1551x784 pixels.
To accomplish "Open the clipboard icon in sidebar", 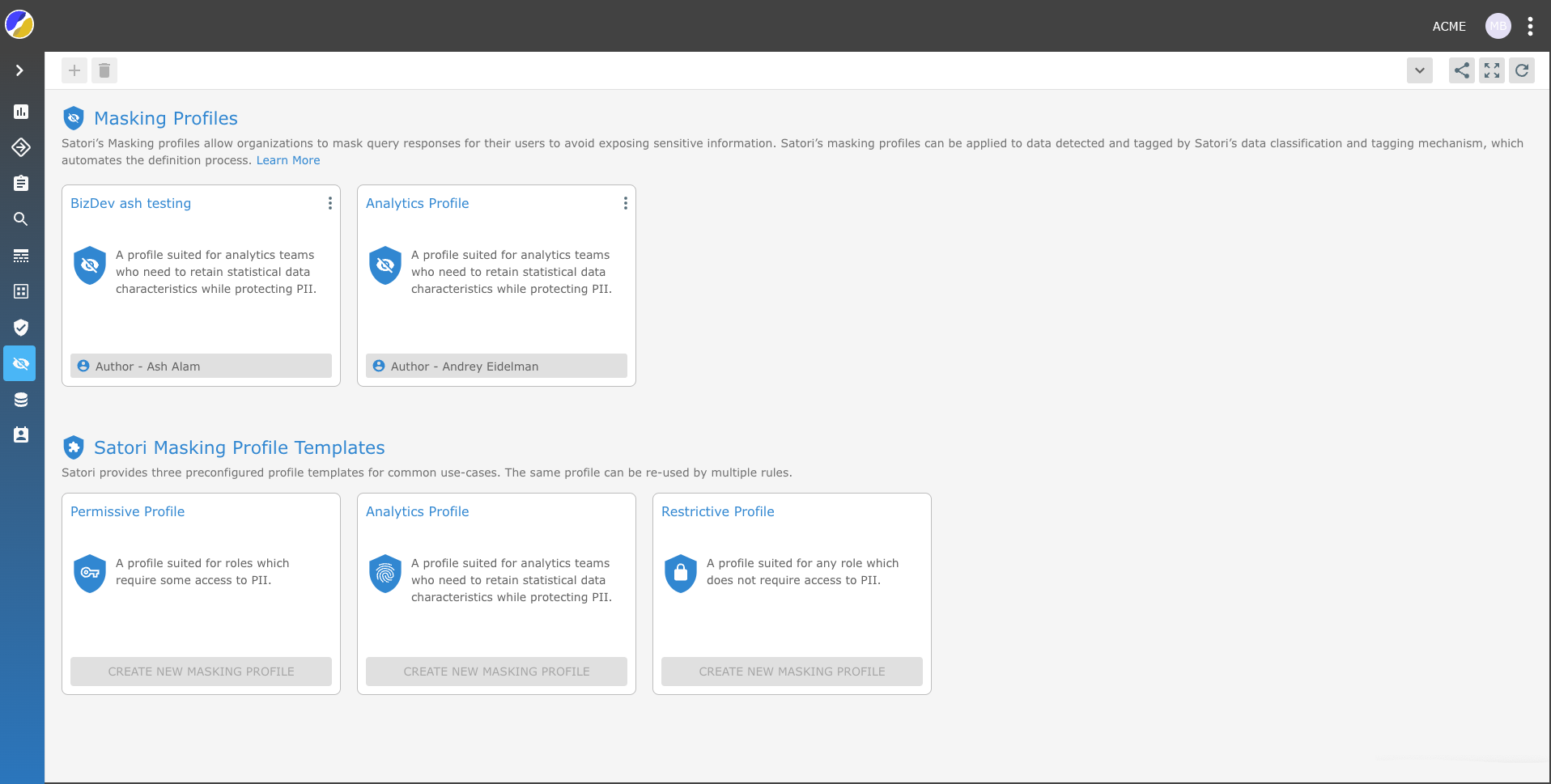I will 21,184.
